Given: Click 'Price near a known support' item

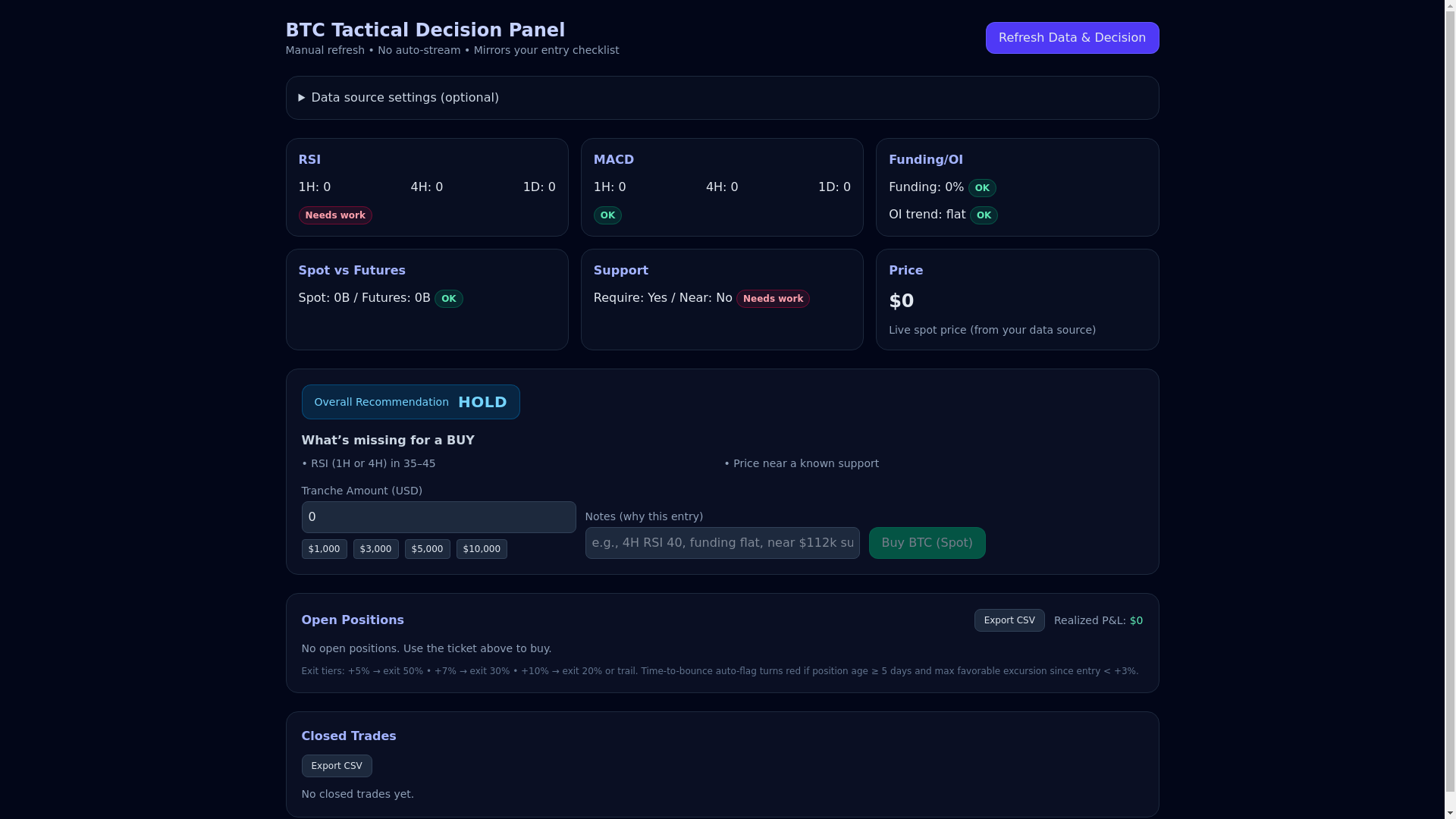Looking at the screenshot, I should point(802,463).
